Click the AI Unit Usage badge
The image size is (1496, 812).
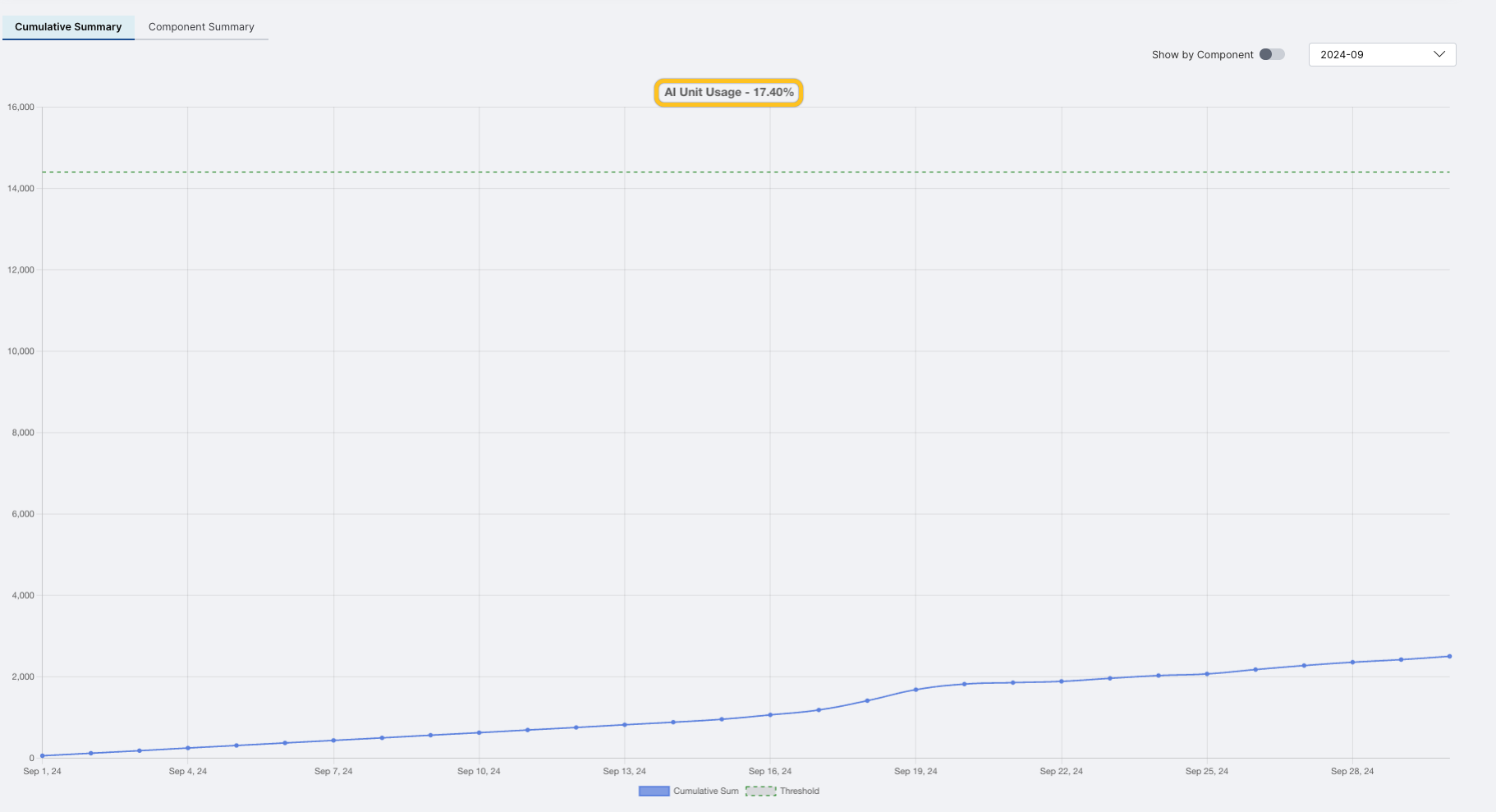pyautogui.click(x=727, y=92)
